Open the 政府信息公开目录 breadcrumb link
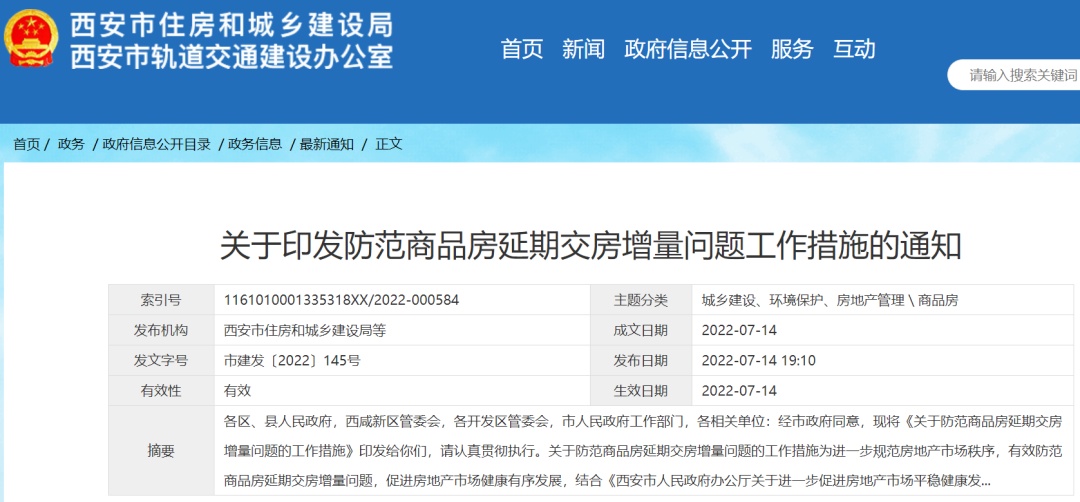 click(x=156, y=144)
